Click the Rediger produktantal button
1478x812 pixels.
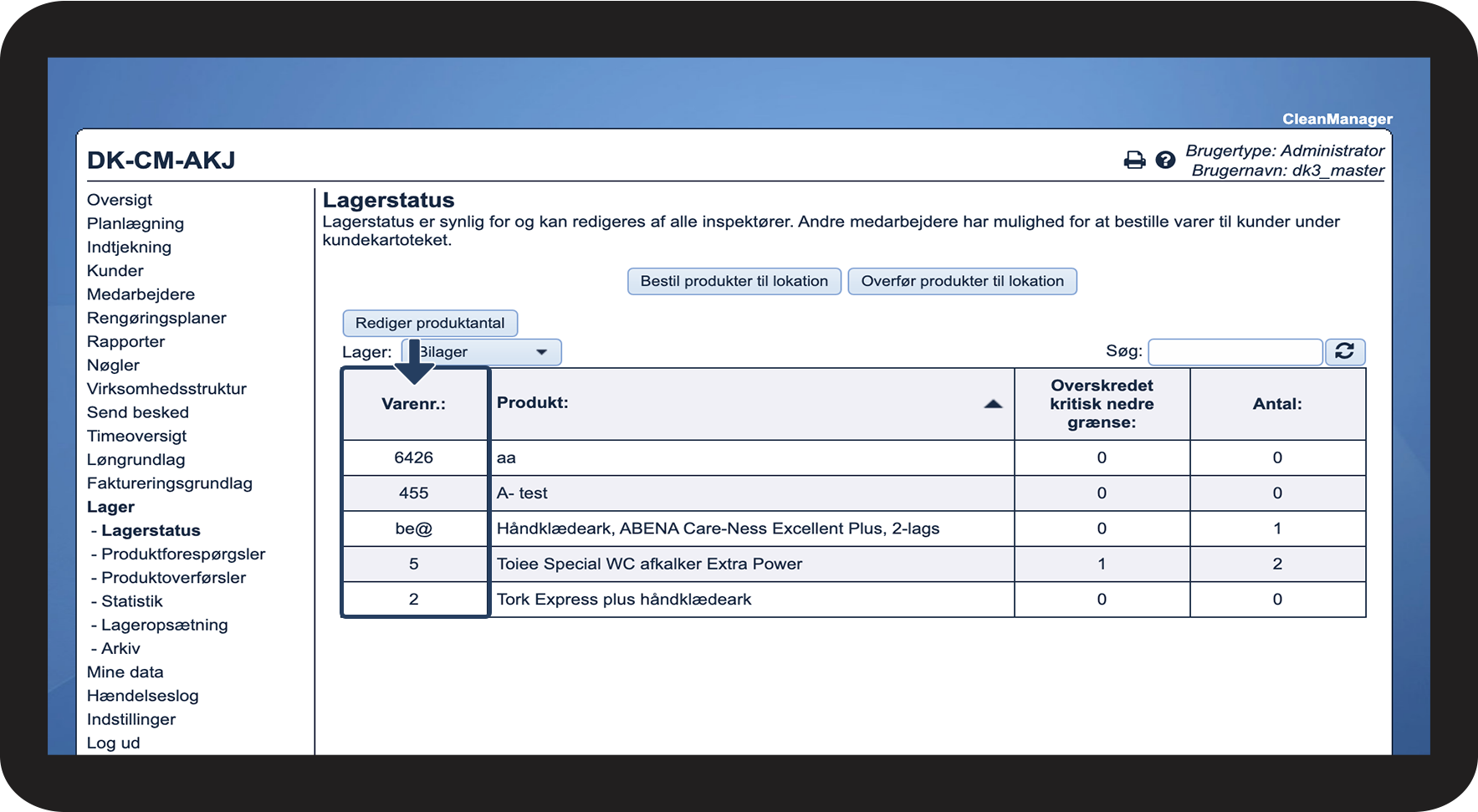click(x=430, y=323)
